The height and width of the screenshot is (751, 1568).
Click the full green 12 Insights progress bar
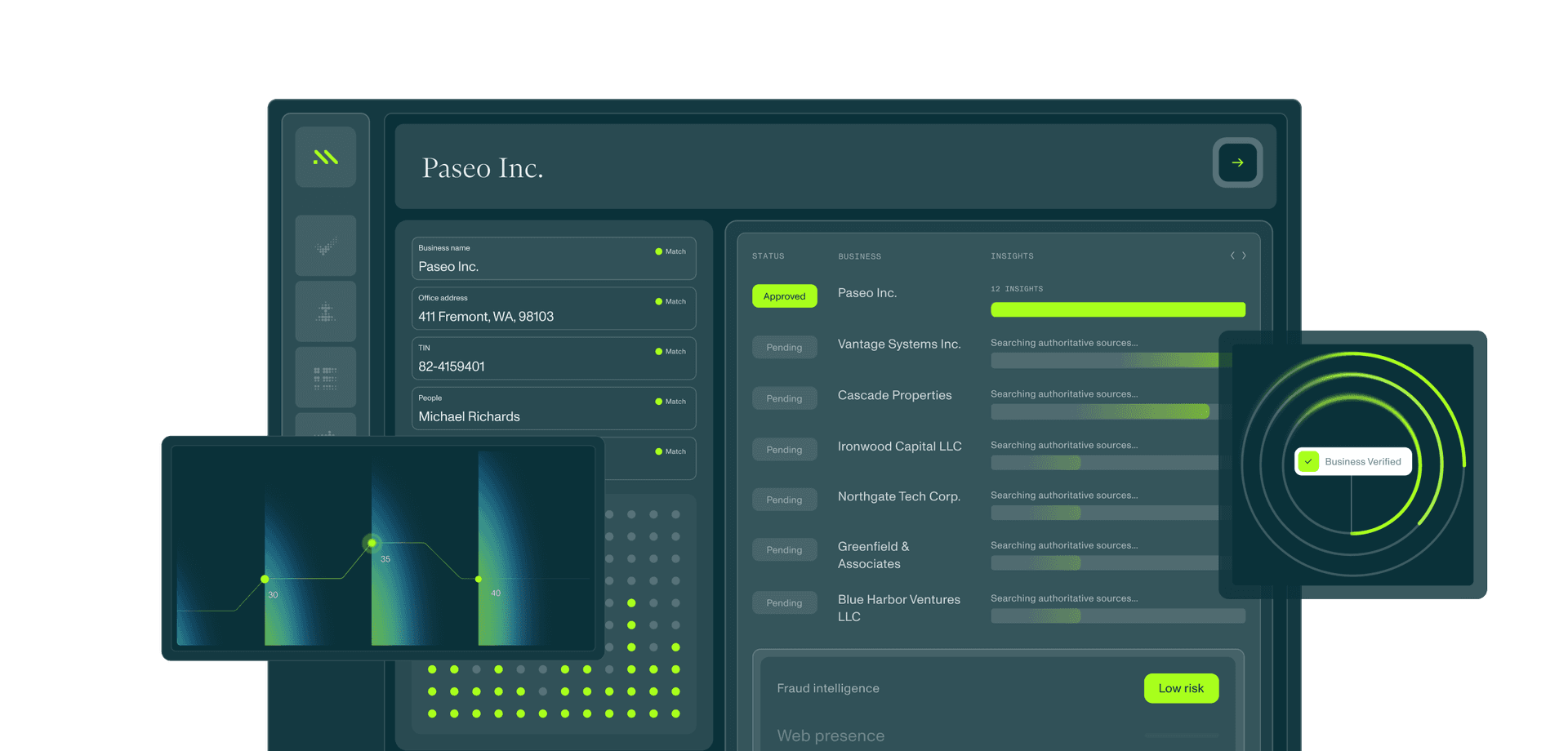click(x=1117, y=309)
